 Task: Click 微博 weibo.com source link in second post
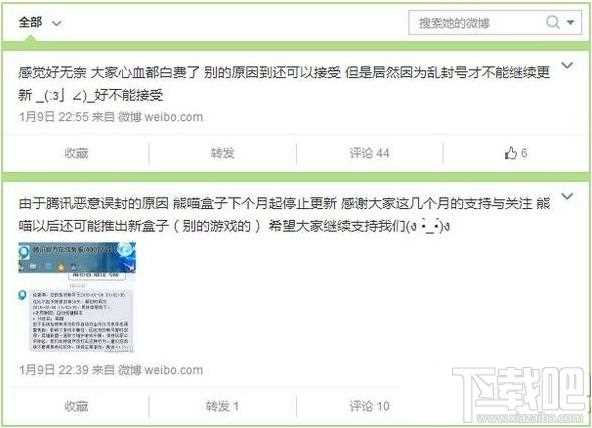click(160, 370)
